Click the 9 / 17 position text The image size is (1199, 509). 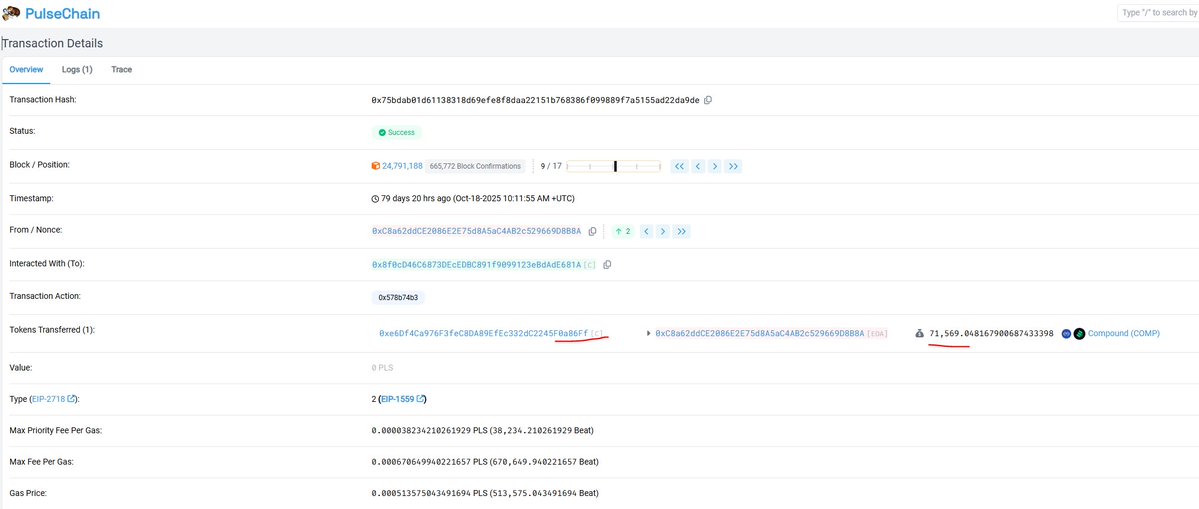pyautogui.click(x=551, y=166)
